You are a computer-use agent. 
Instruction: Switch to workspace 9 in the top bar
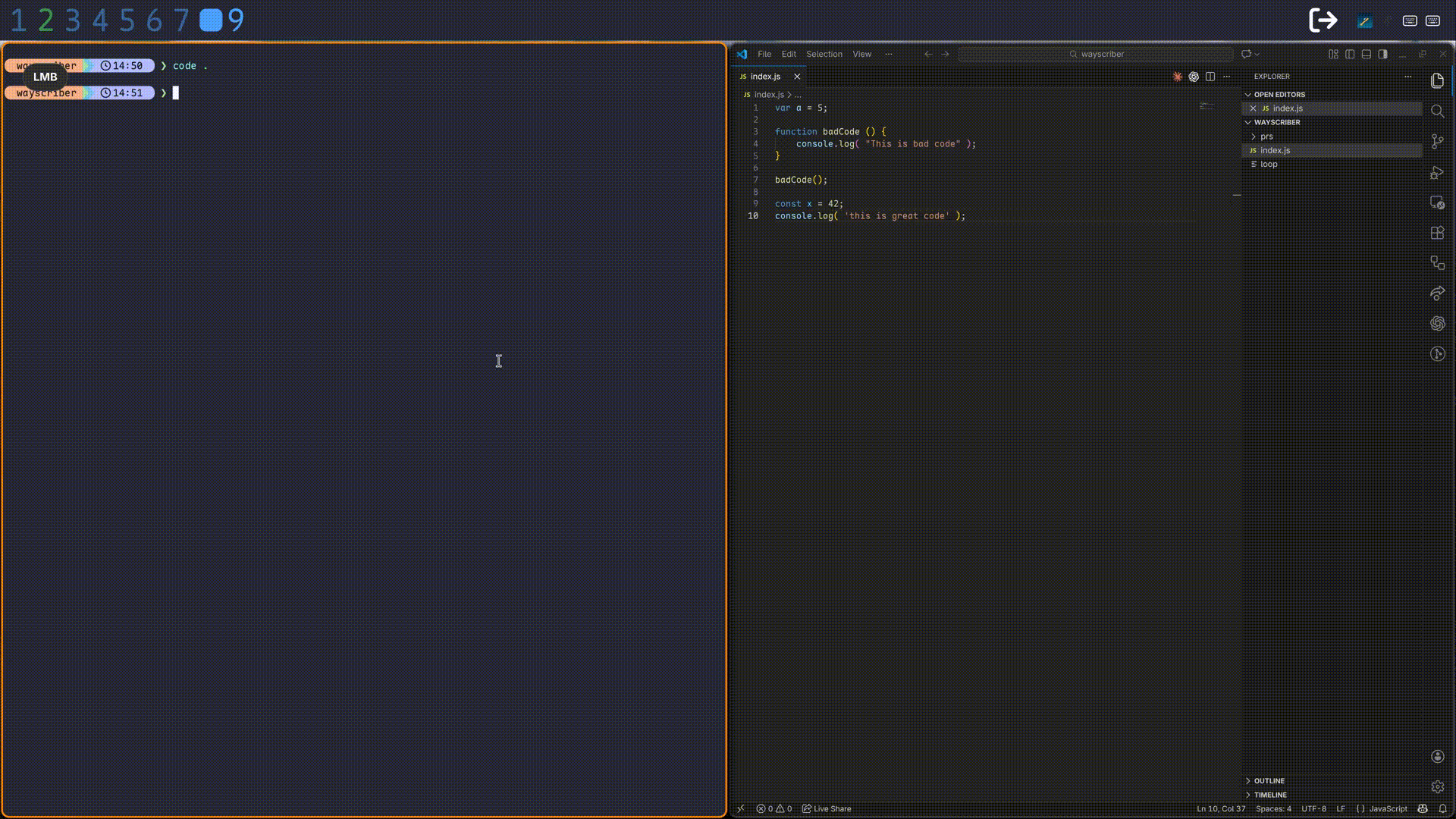point(233,20)
